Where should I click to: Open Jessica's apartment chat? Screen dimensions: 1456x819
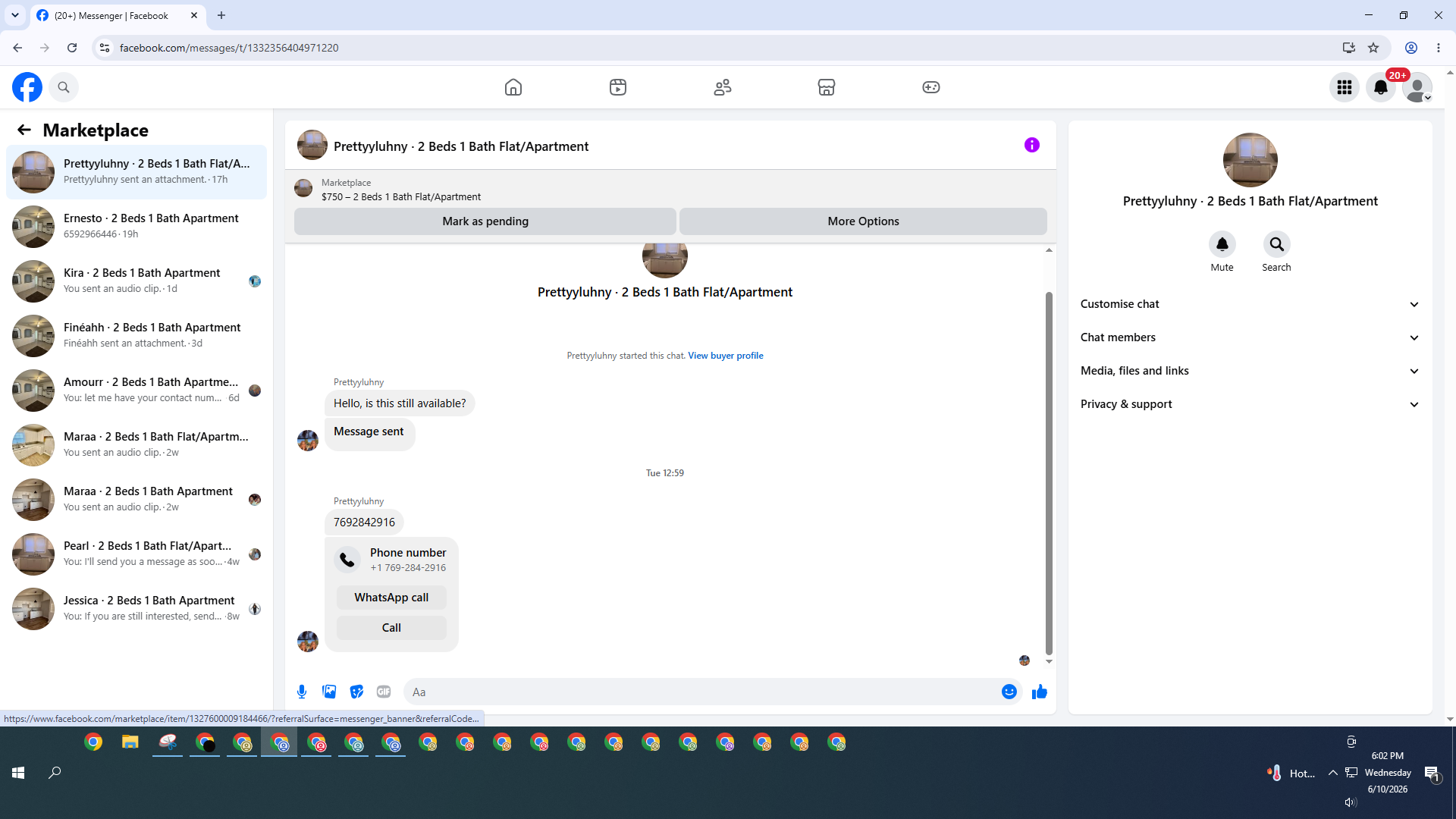136,609
